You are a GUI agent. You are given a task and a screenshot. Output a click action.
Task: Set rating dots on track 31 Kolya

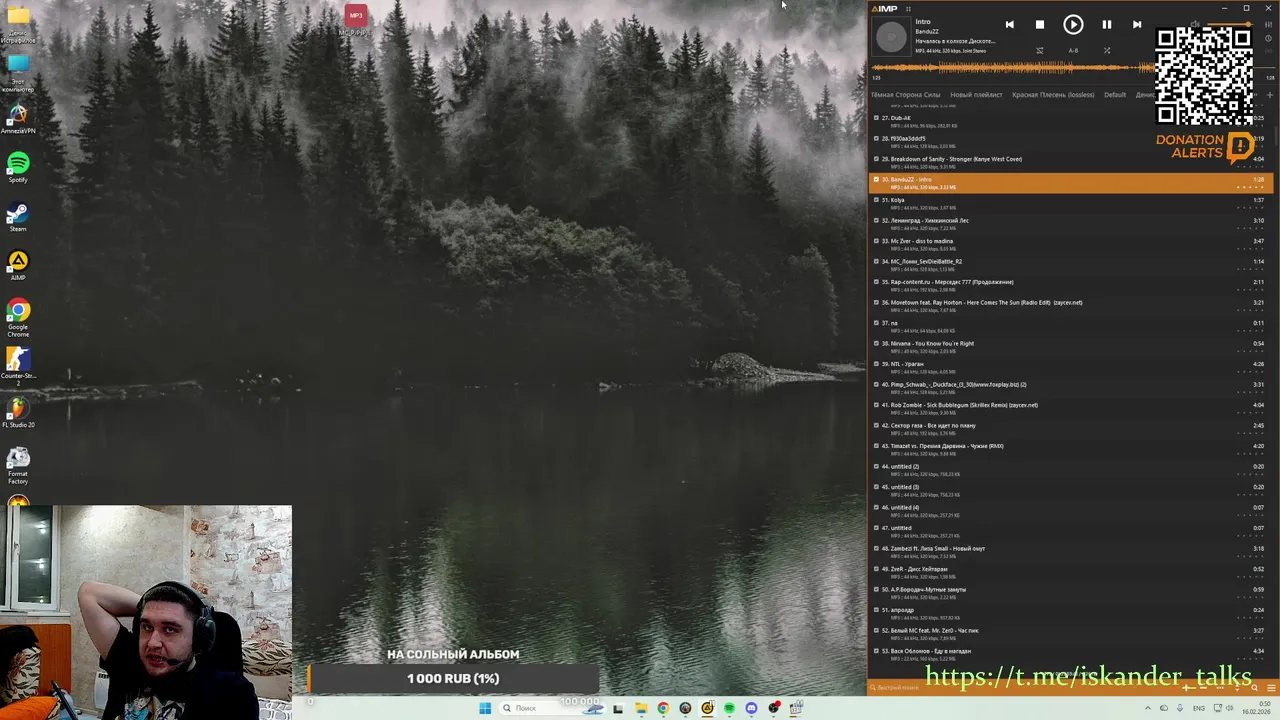1251,208
